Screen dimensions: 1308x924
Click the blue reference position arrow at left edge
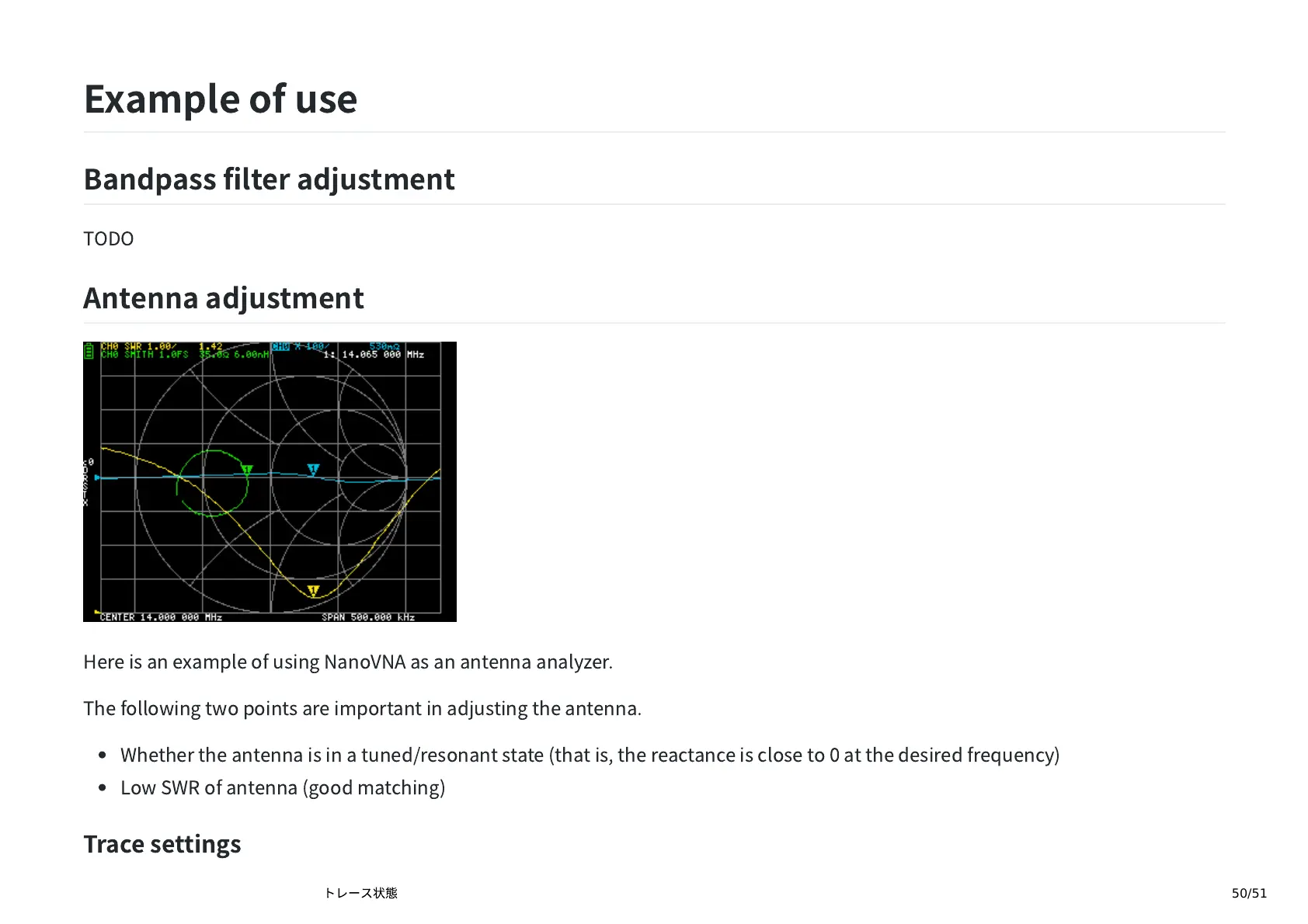point(97,478)
